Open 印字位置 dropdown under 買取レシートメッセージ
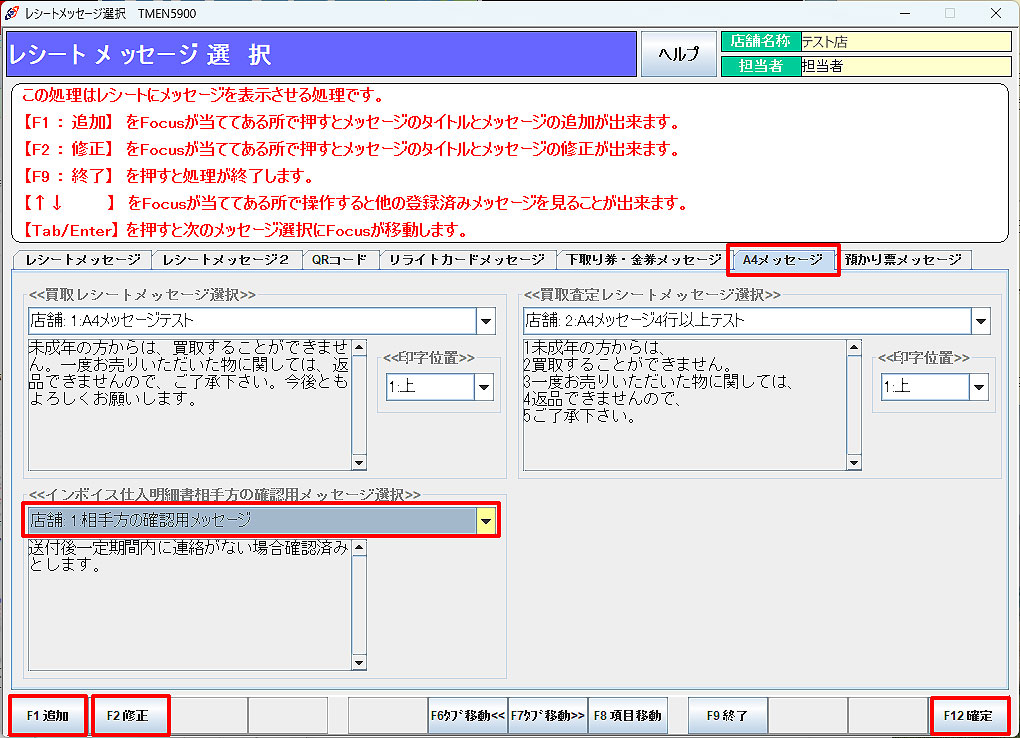Screen dimensions: 1020x738 (483, 387)
